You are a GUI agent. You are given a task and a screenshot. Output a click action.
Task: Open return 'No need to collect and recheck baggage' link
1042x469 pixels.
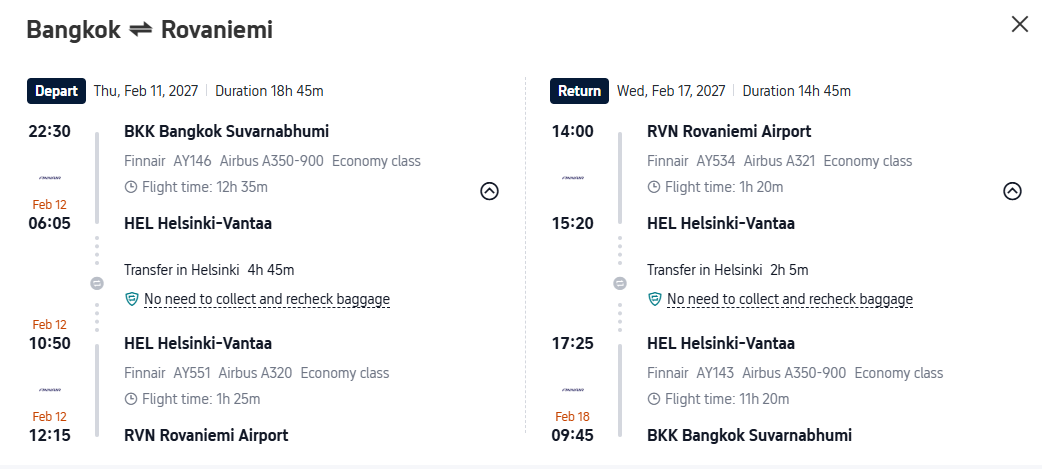789,299
